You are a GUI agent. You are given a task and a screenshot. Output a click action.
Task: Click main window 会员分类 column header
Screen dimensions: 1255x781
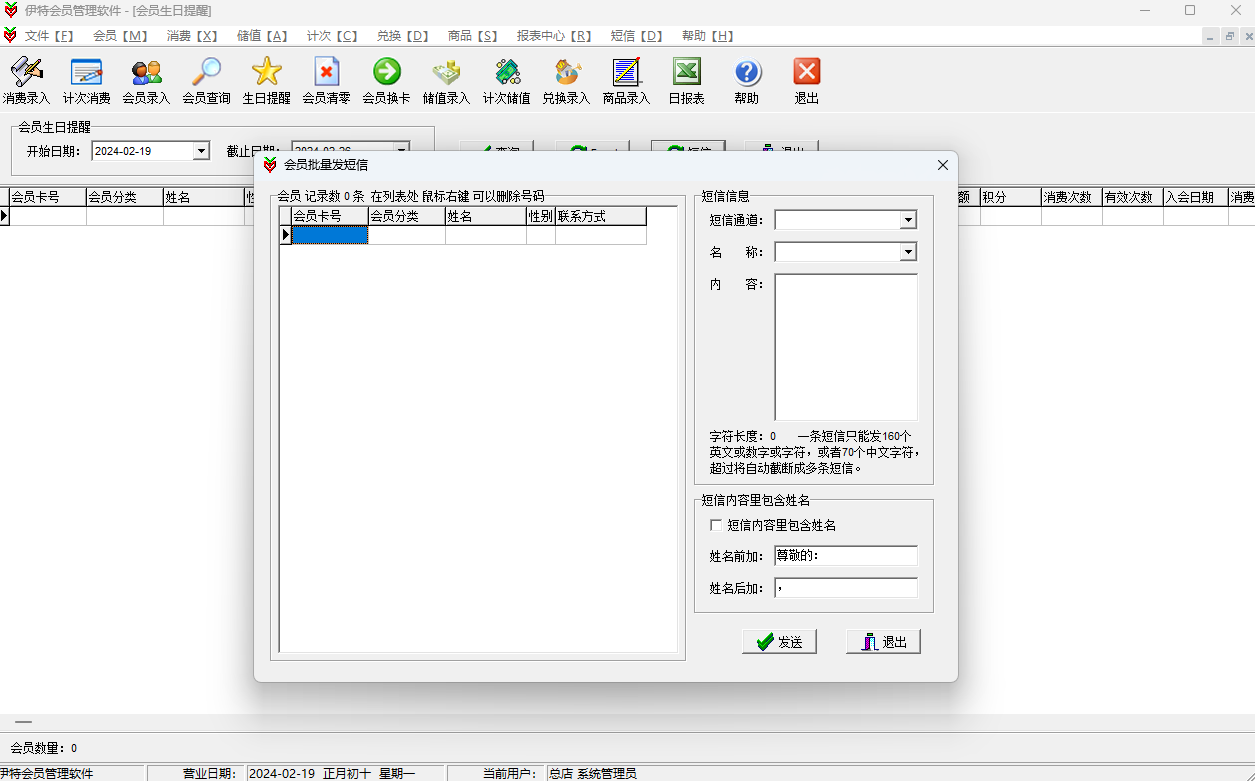124,197
